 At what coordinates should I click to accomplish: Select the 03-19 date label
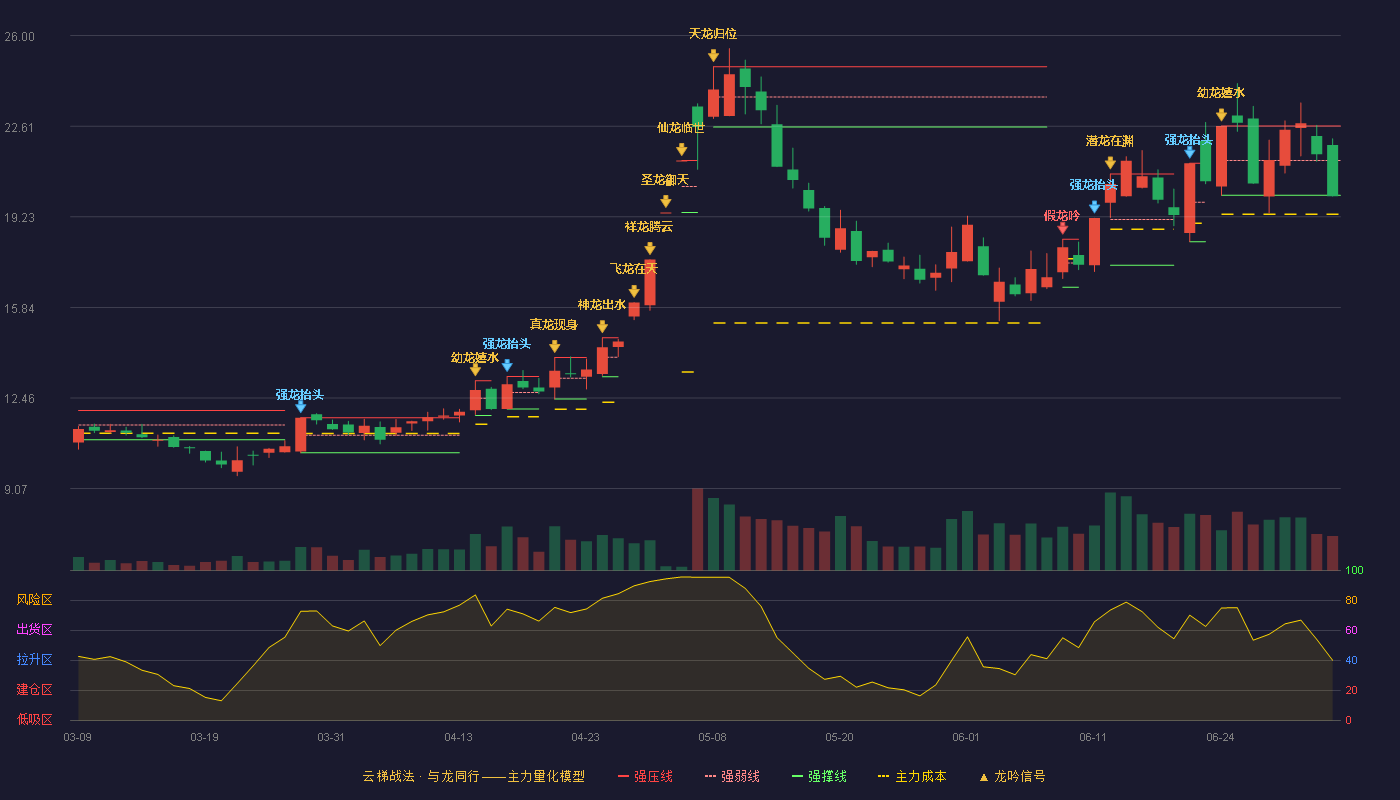pyautogui.click(x=204, y=737)
